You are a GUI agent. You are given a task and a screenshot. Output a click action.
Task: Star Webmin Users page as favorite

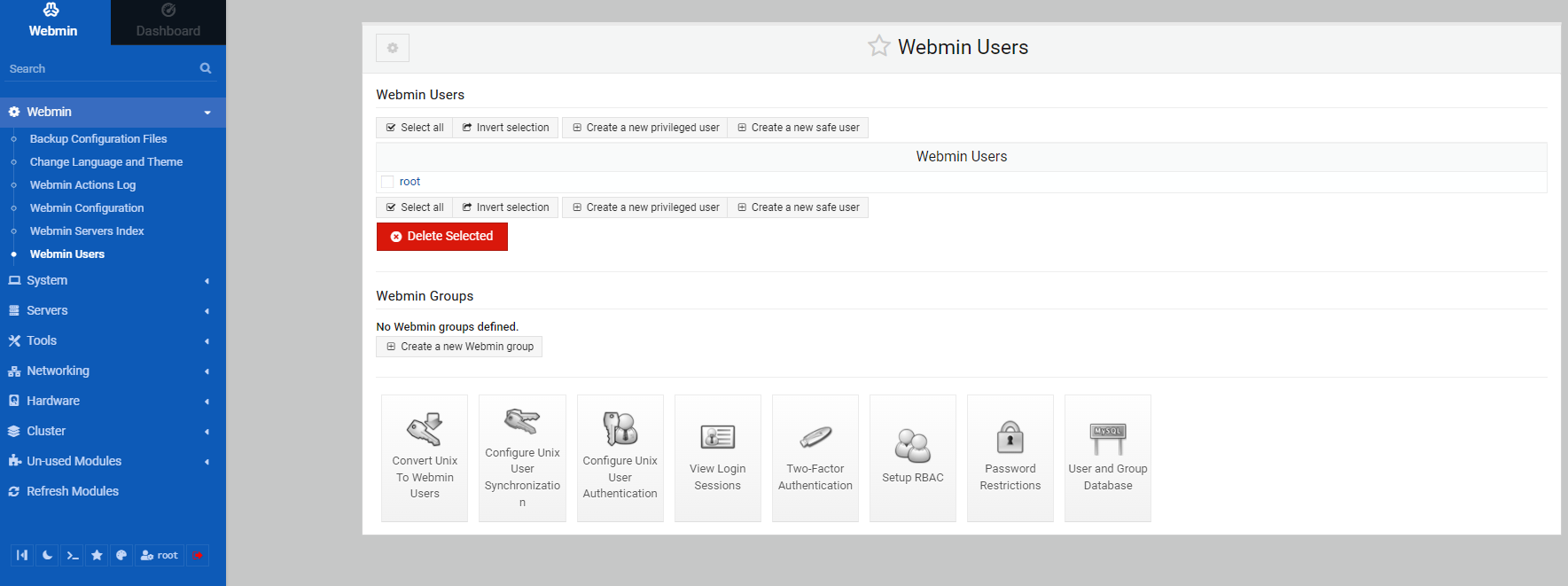tap(878, 46)
